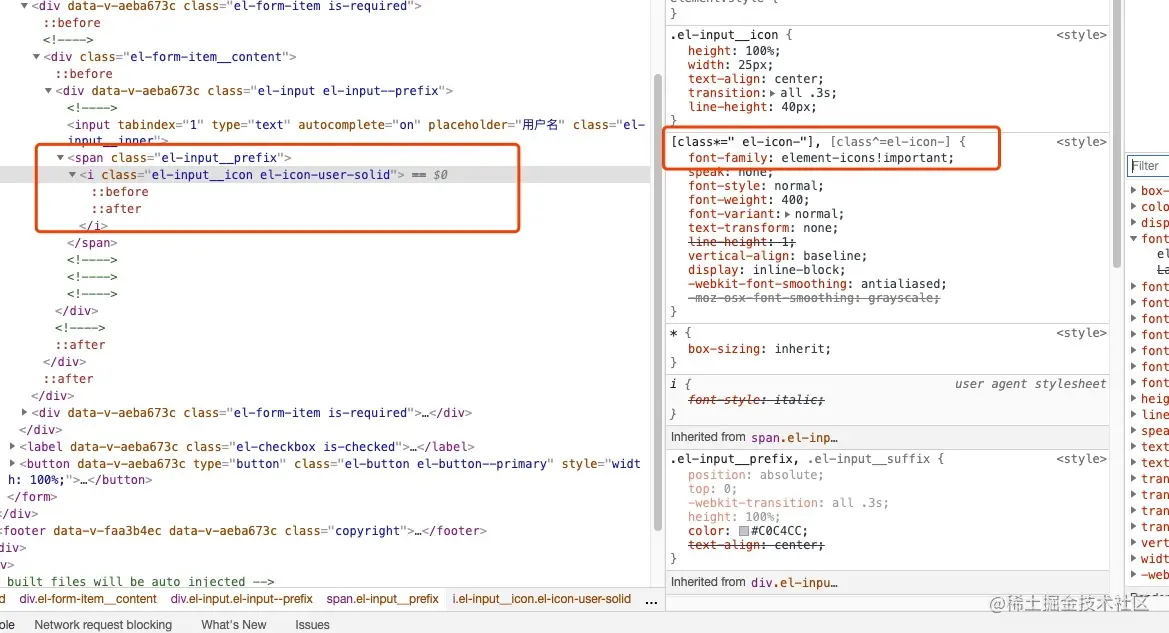The width and height of the screenshot is (1169, 633).
Task: Select the closing </form> tag row
Action: pyautogui.click(x=32, y=497)
